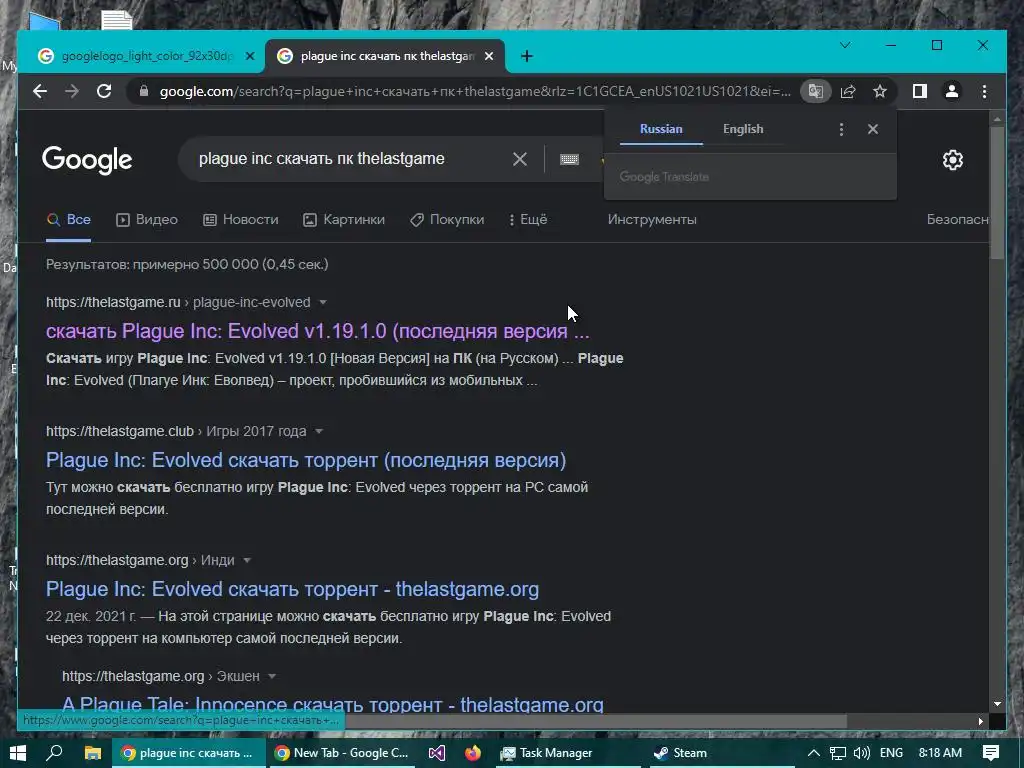Close the googlelogo_light_color tab
The image size is (1024, 768).
249,56
